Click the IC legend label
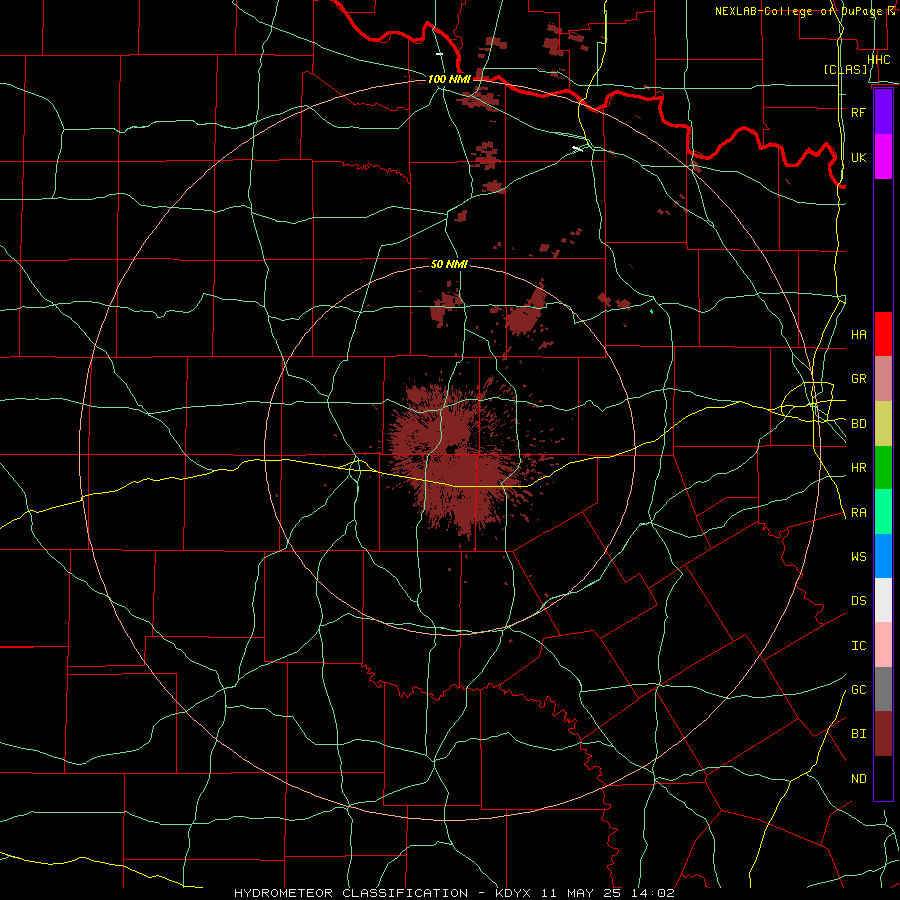Viewport: 900px width, 900px height. [x=858, y=645]
